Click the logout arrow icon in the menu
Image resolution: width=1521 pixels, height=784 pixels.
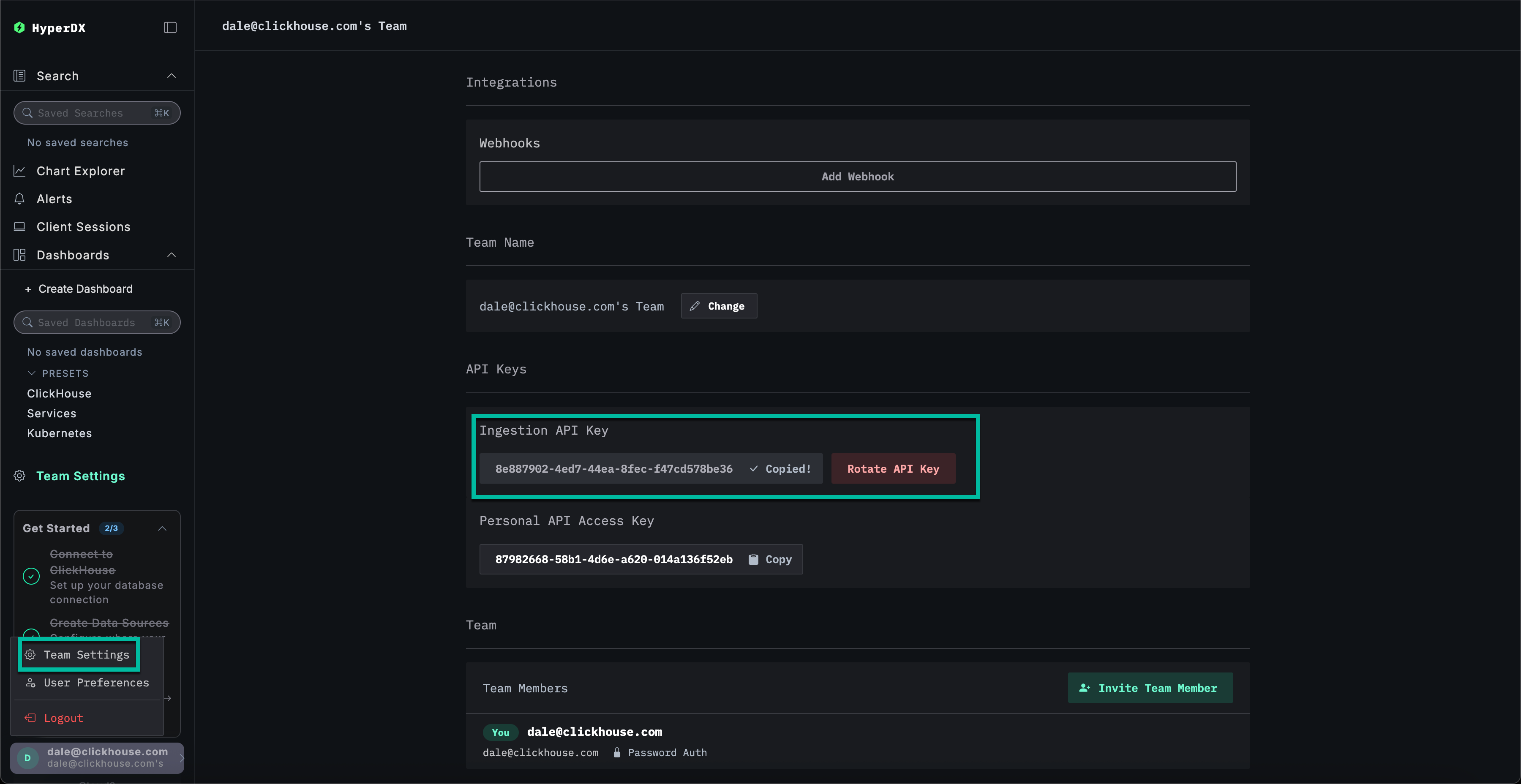[30, 718]
